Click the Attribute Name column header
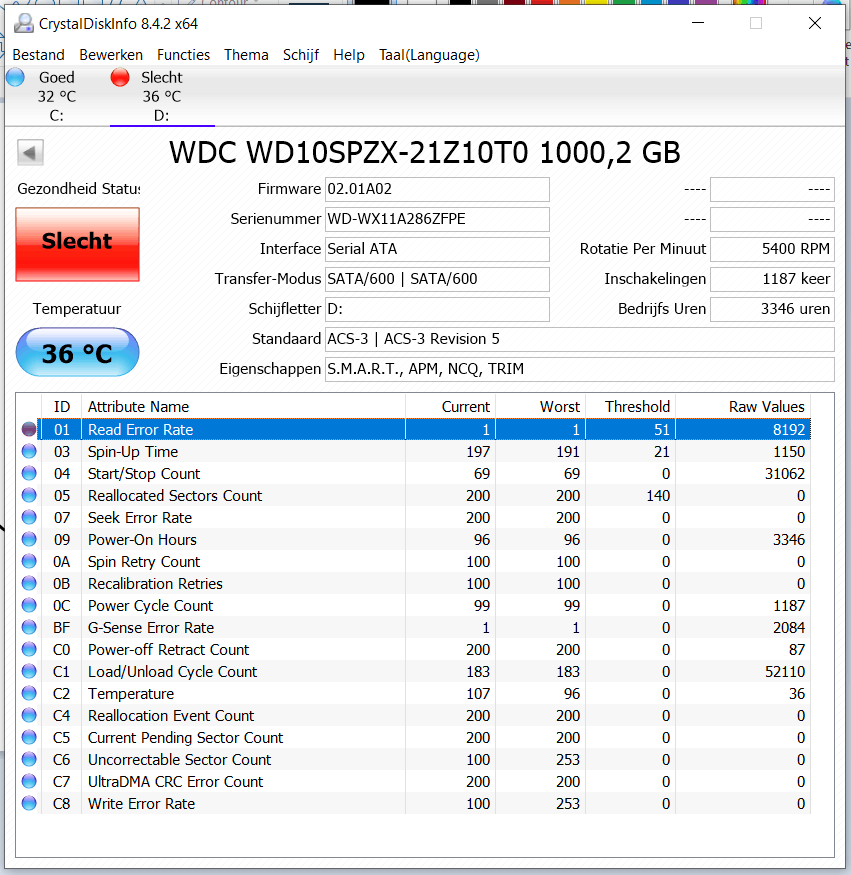The image size is (851, 875). click(244, 407)
